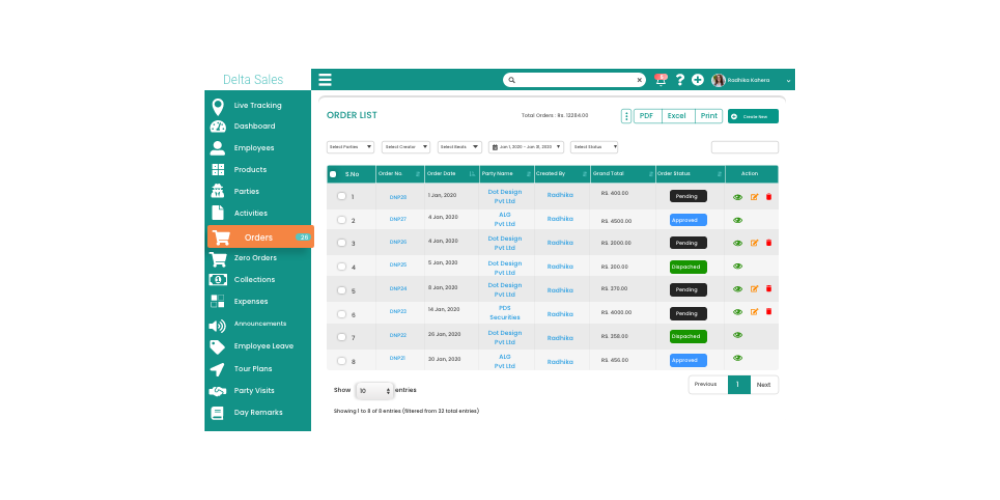Image resolution: width=1000 pixels, height=500 pixels.
Task: Sort by the Grand Total column arrows
Action: (x=651, y=174)
